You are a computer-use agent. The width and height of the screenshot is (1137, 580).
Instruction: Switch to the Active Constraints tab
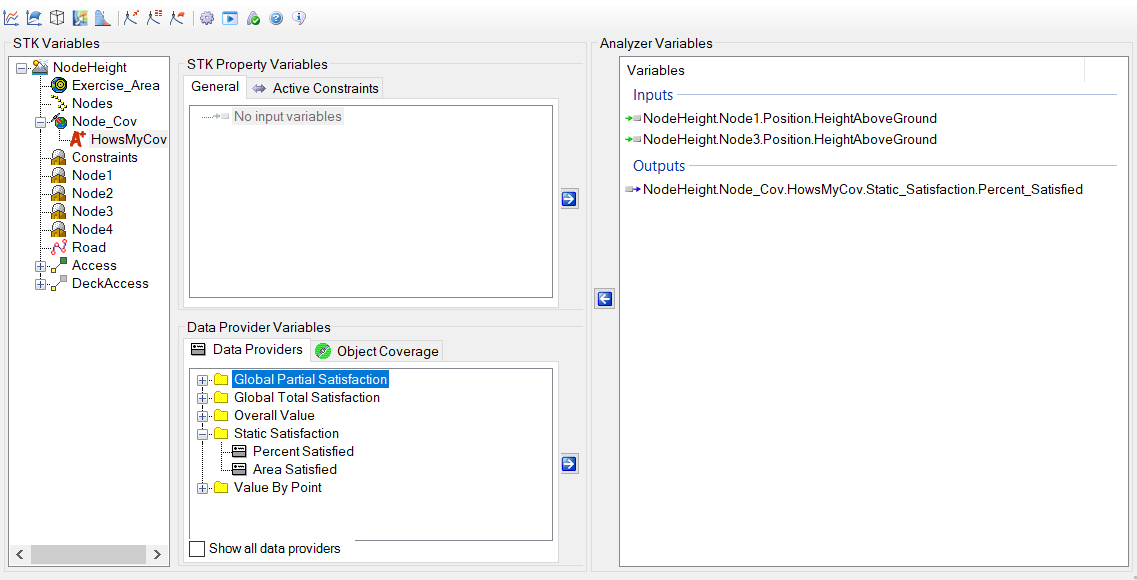pos(315,88)
